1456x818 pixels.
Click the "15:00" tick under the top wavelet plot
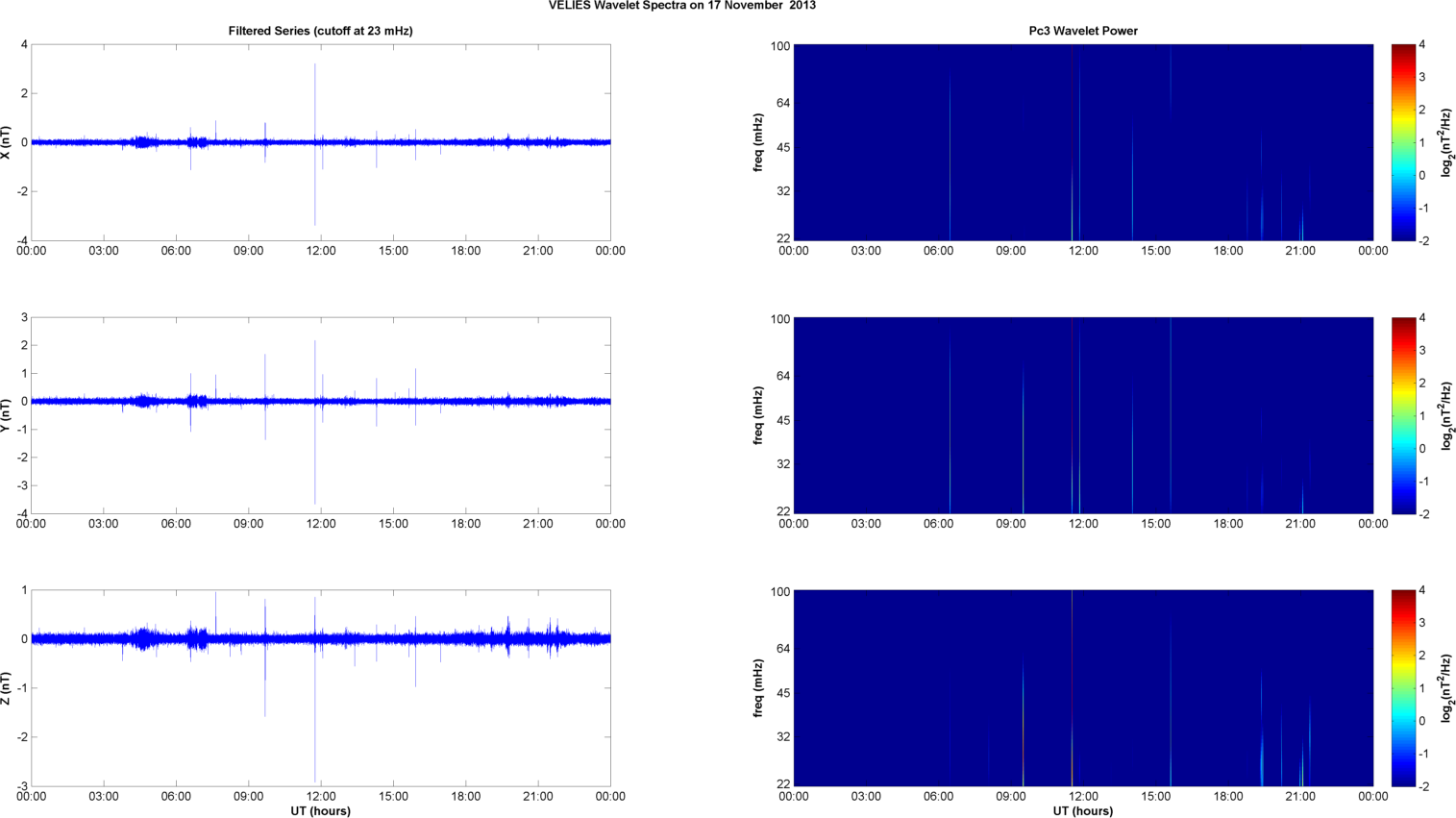pyautogui.click(x=1156, y=251)
